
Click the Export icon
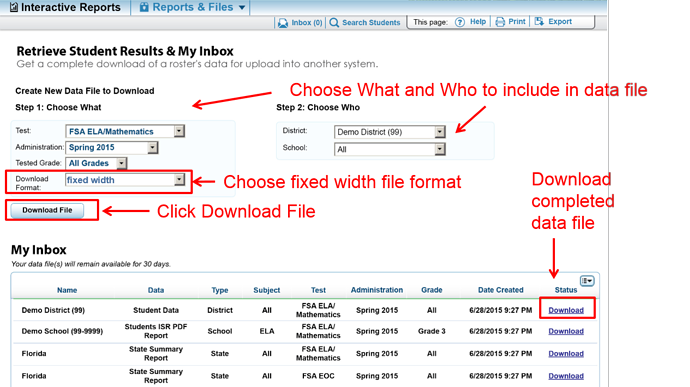tap(539, 22)
